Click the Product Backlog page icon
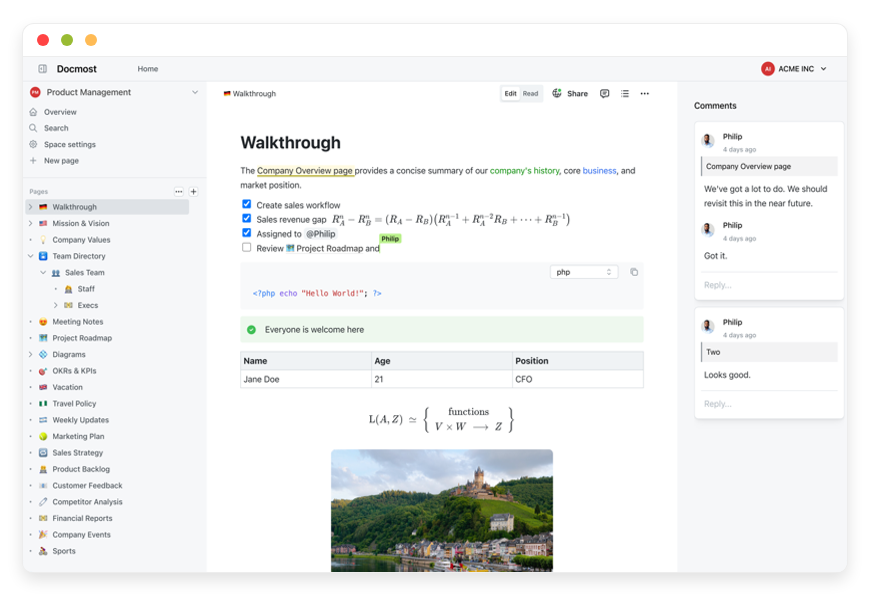Viewport: 870px width, 595px height. coord(43,469)
